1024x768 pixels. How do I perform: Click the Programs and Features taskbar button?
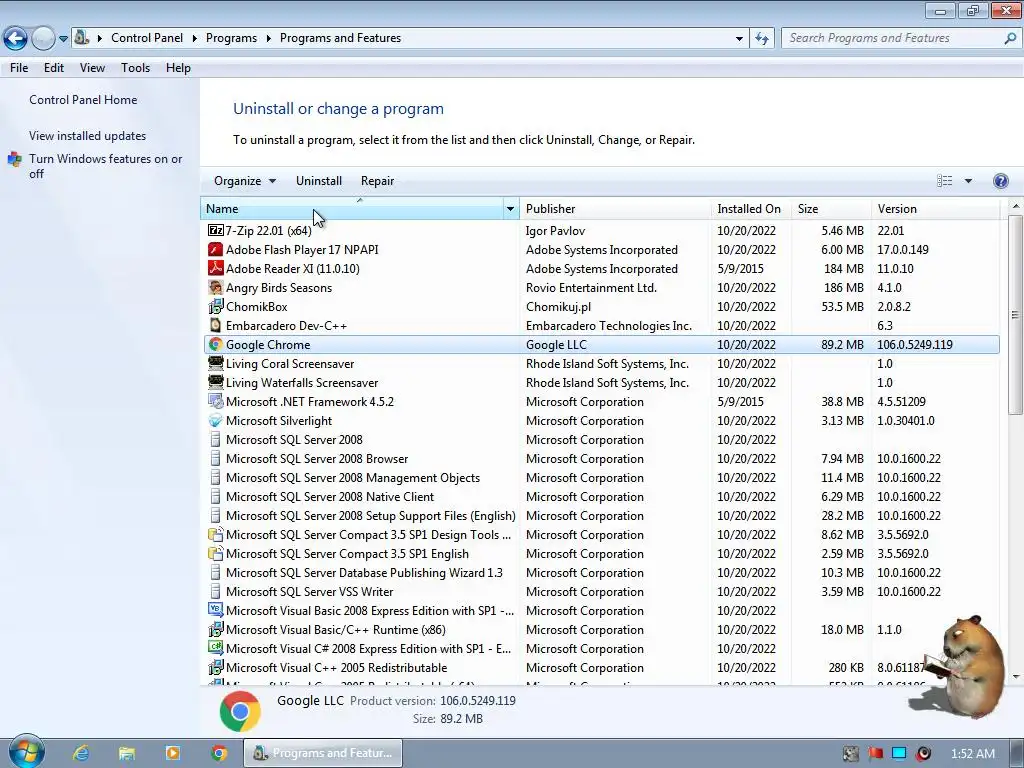(323, 753)
